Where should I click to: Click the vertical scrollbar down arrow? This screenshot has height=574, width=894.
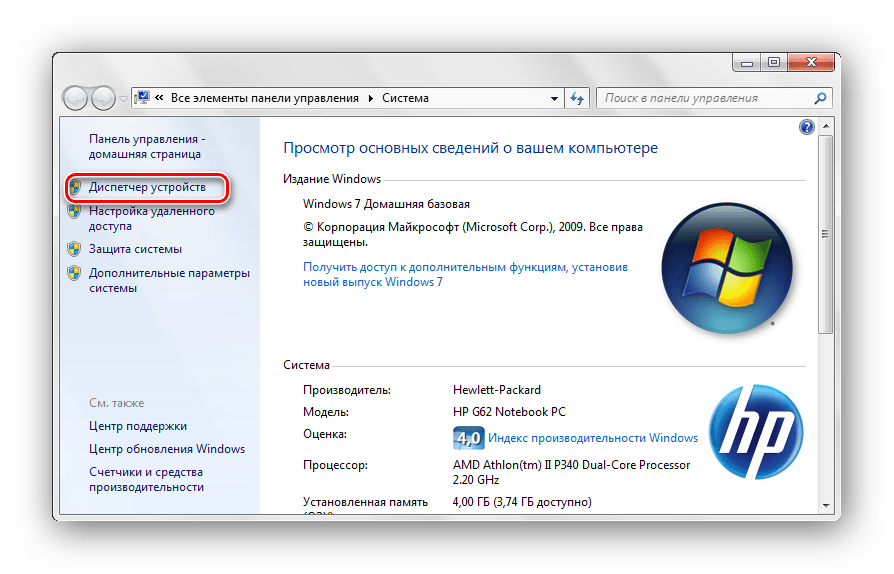click(825, 504)
